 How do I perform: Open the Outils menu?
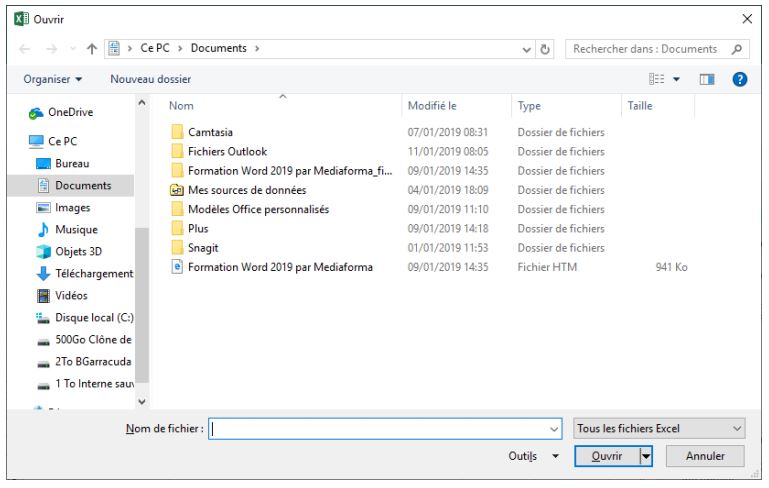pos(533,456)
